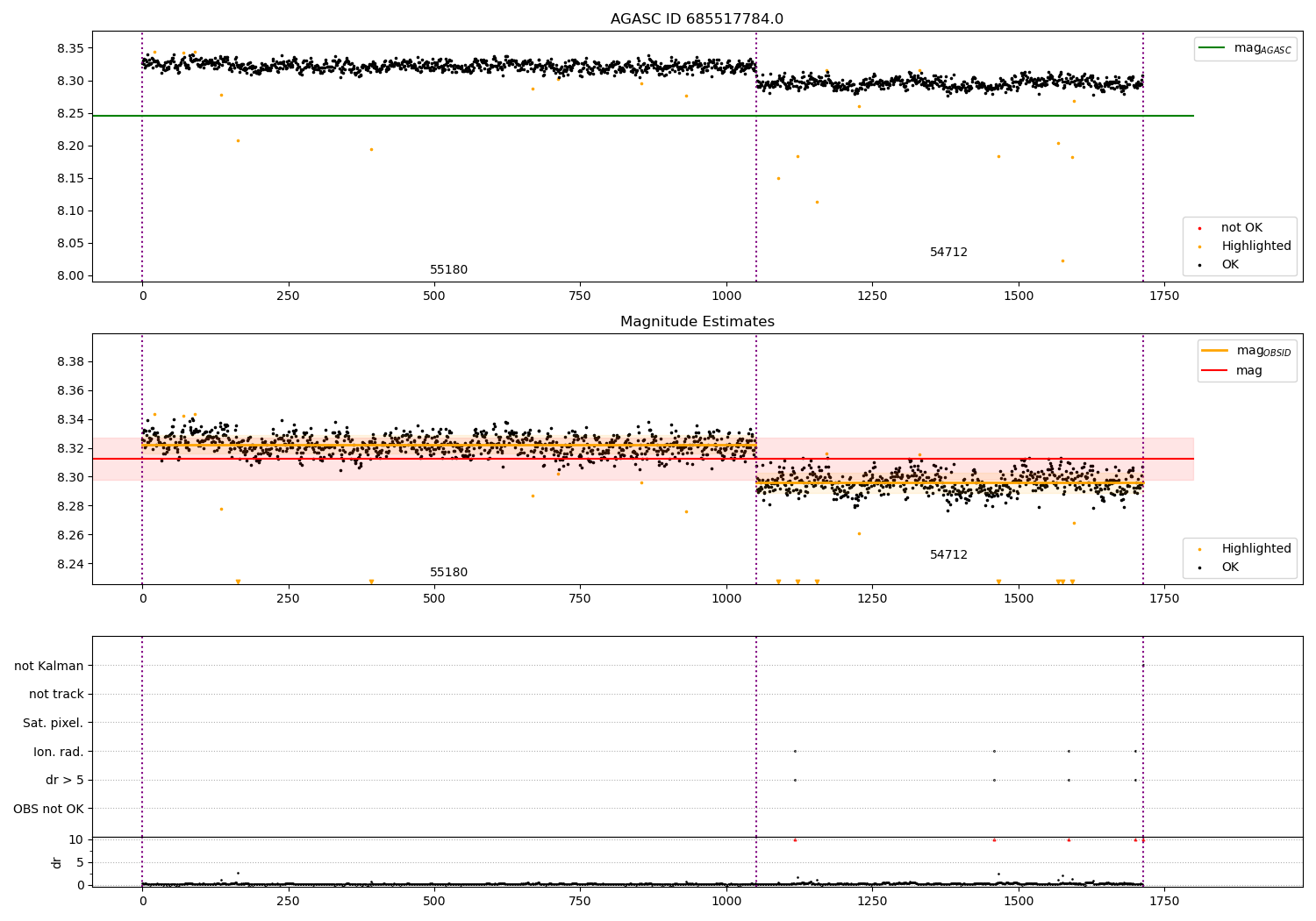Select the 'not OK' legend entry
The width and height of the screenshot is (1316, 921).
click(1241, 228)
